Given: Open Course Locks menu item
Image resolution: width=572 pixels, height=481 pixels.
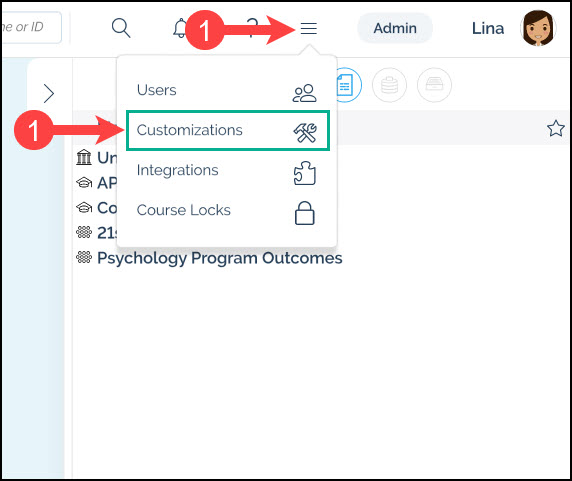Looking at the screenshot, I should pos(227,210).
